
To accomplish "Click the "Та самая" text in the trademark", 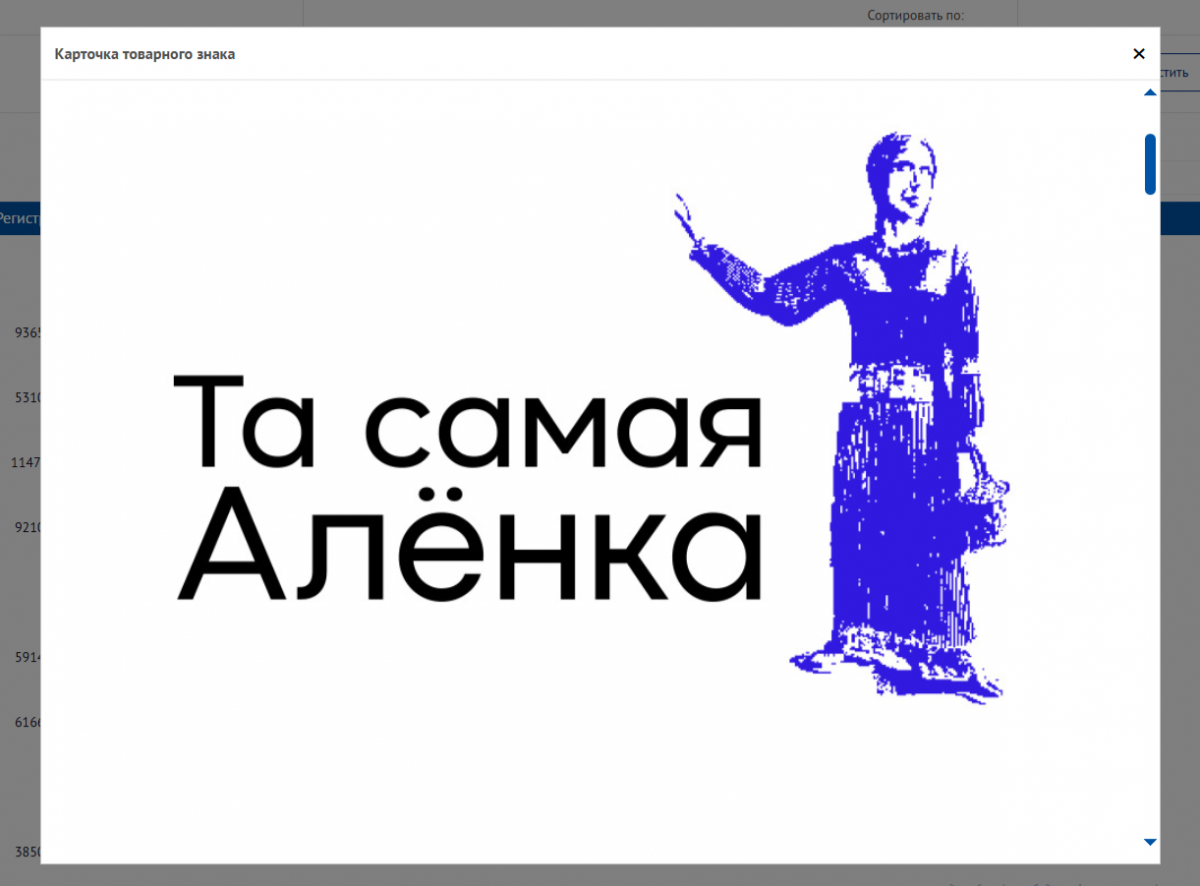I will pyautogui.click(x=467, y=422).
